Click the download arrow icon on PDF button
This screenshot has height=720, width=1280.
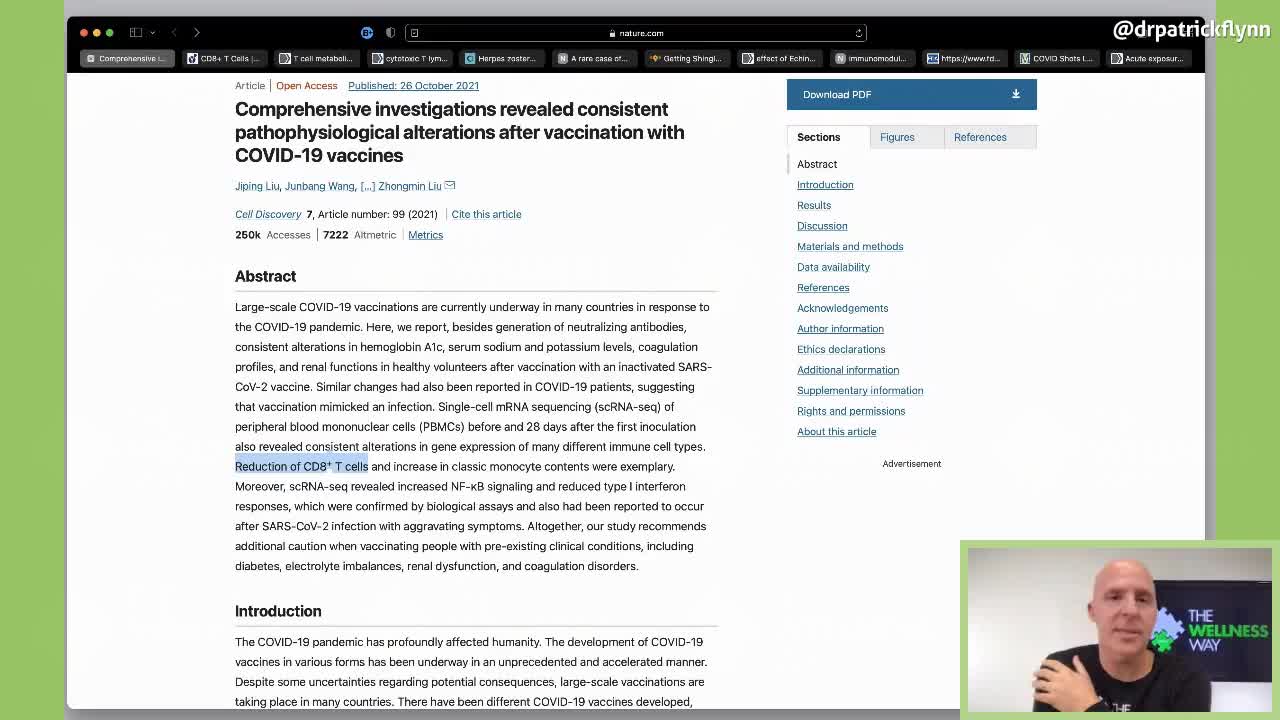coord(1015,94)
